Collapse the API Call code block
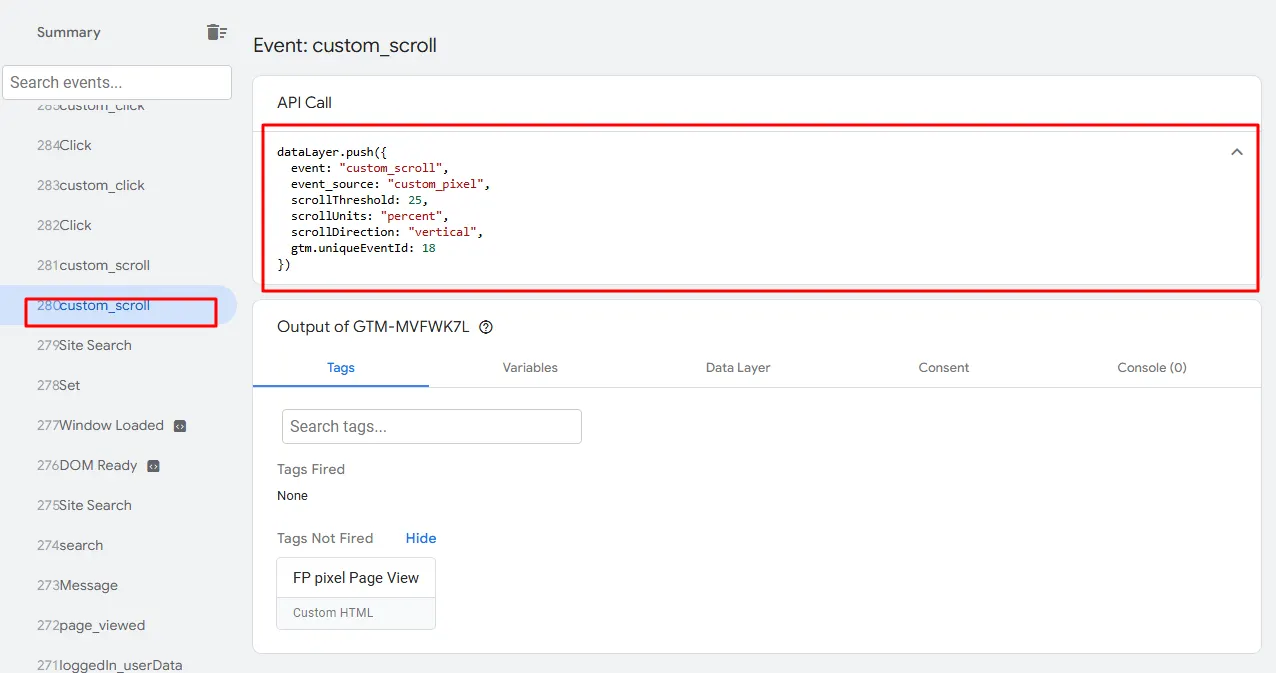Image resolution: width=1276 pixels, height=673 pixels. point(1237,152)
